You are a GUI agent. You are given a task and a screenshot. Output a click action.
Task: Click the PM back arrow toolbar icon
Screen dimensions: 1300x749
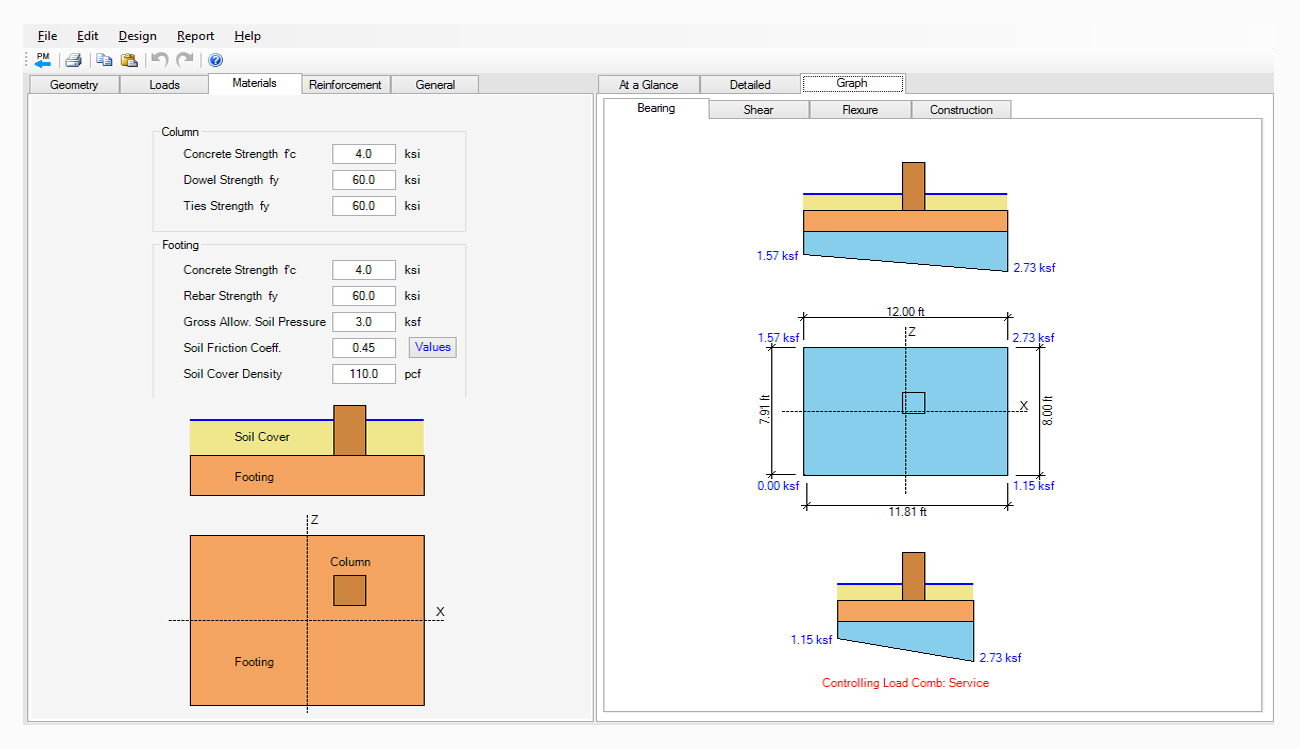pyautogui.click(x=43, y=60)
